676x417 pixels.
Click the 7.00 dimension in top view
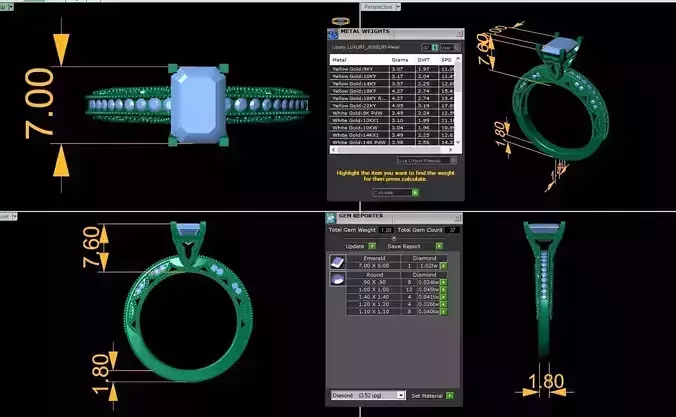[x=39, y=104]
